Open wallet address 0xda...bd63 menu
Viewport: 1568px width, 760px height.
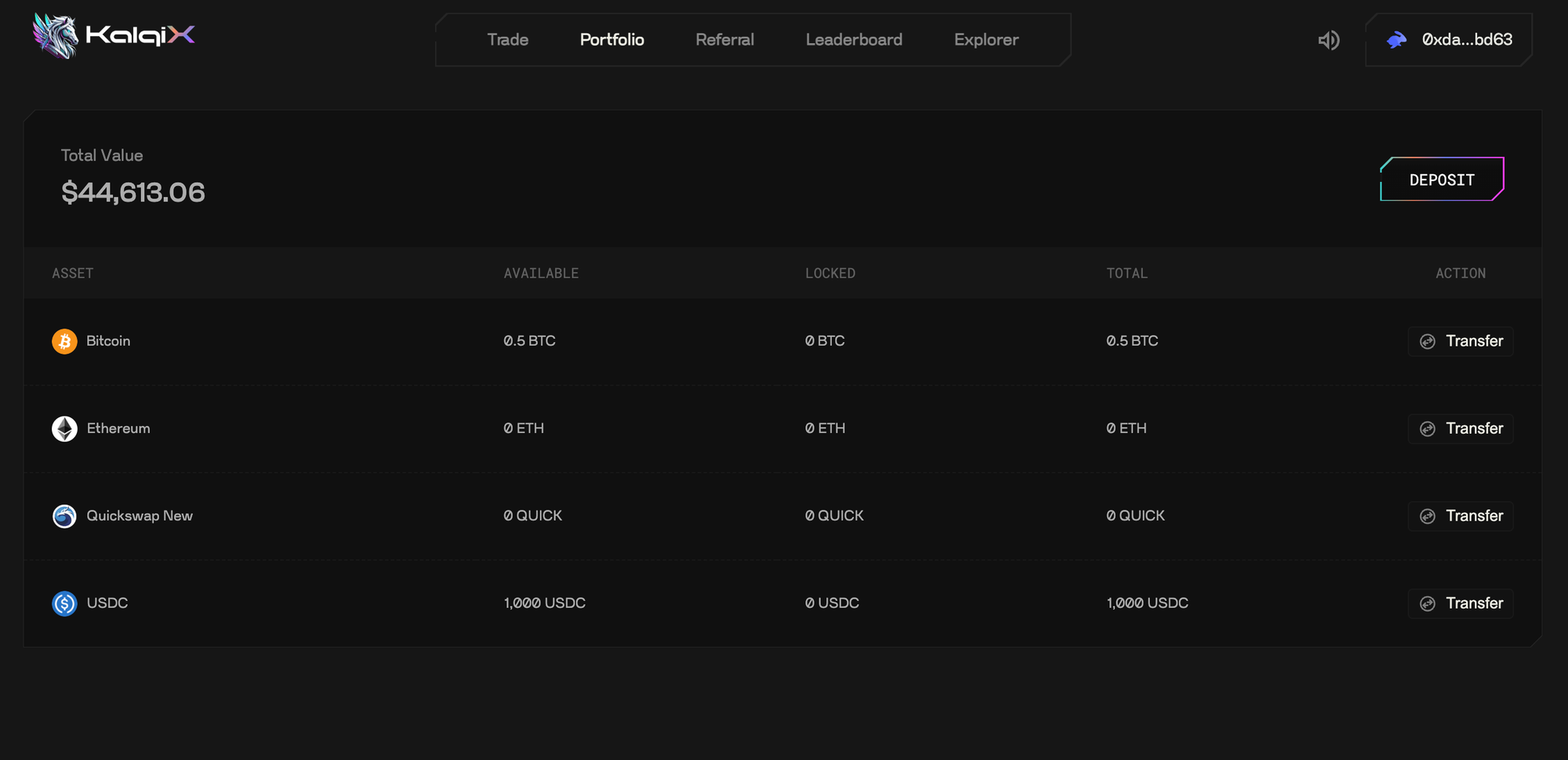click(1466, 40)
